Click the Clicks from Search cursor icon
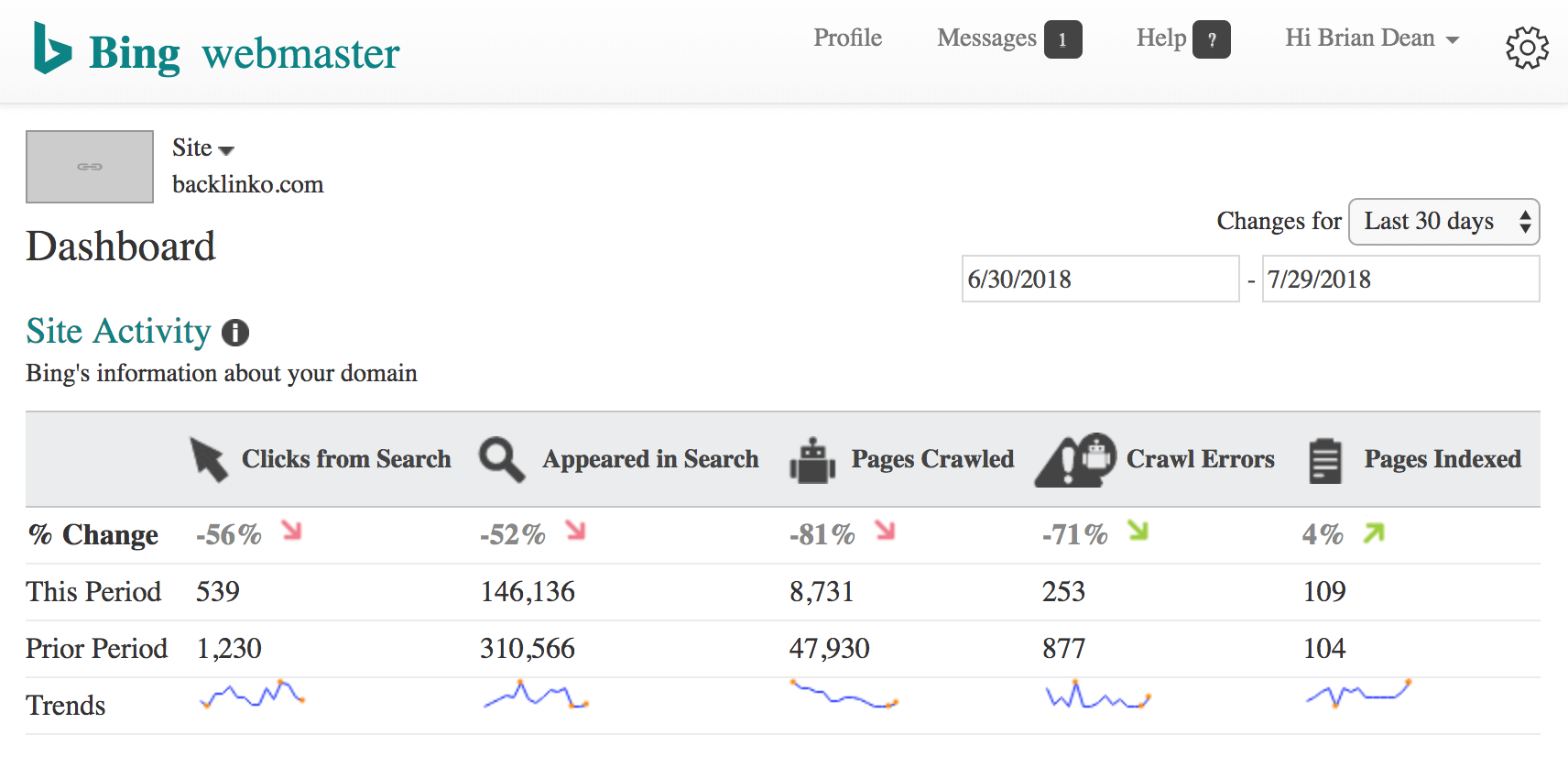This screenshot has width=1568, height=757. (209, 459)
